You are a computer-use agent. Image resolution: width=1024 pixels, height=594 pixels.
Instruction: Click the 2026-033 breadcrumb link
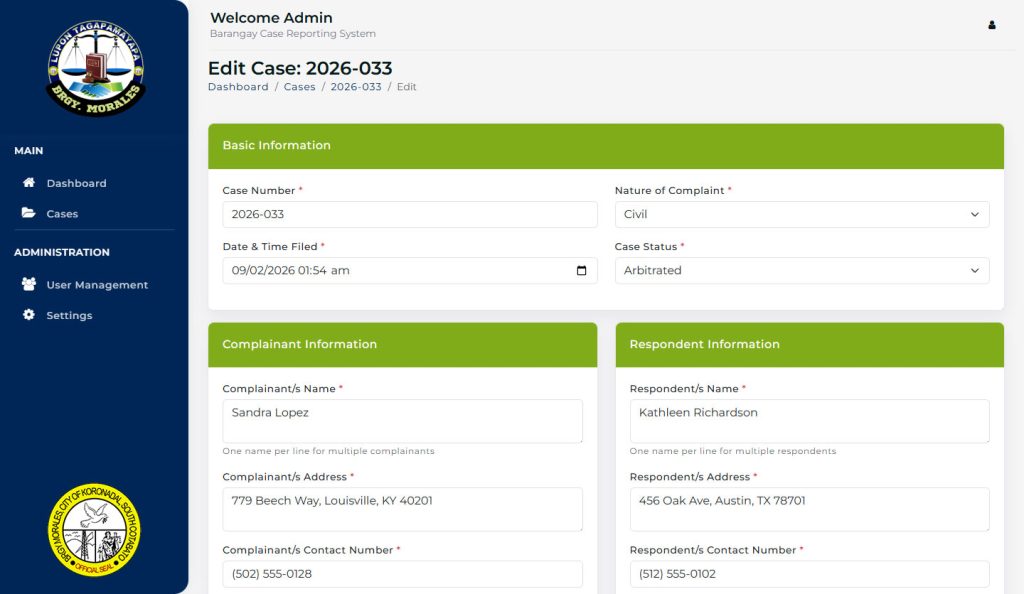[356, 87]
